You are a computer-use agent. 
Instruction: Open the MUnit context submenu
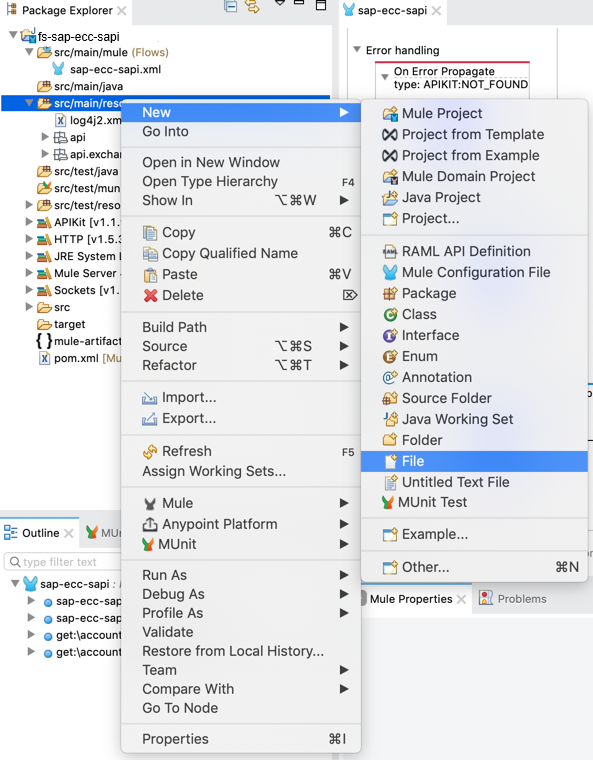(x=240, y=544)
